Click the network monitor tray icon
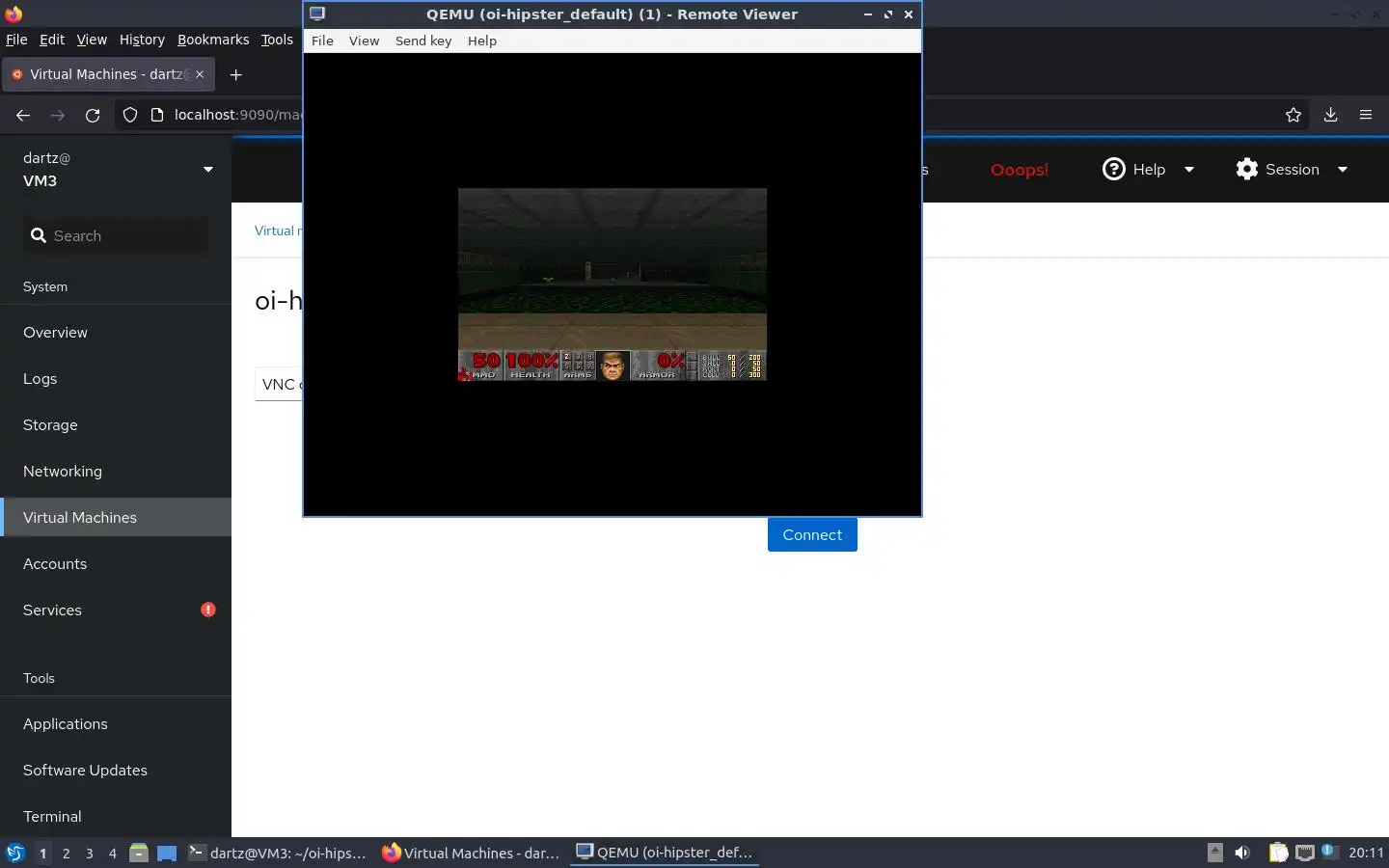Viewport: 1389px width, 868px height. coord(1305,853)
